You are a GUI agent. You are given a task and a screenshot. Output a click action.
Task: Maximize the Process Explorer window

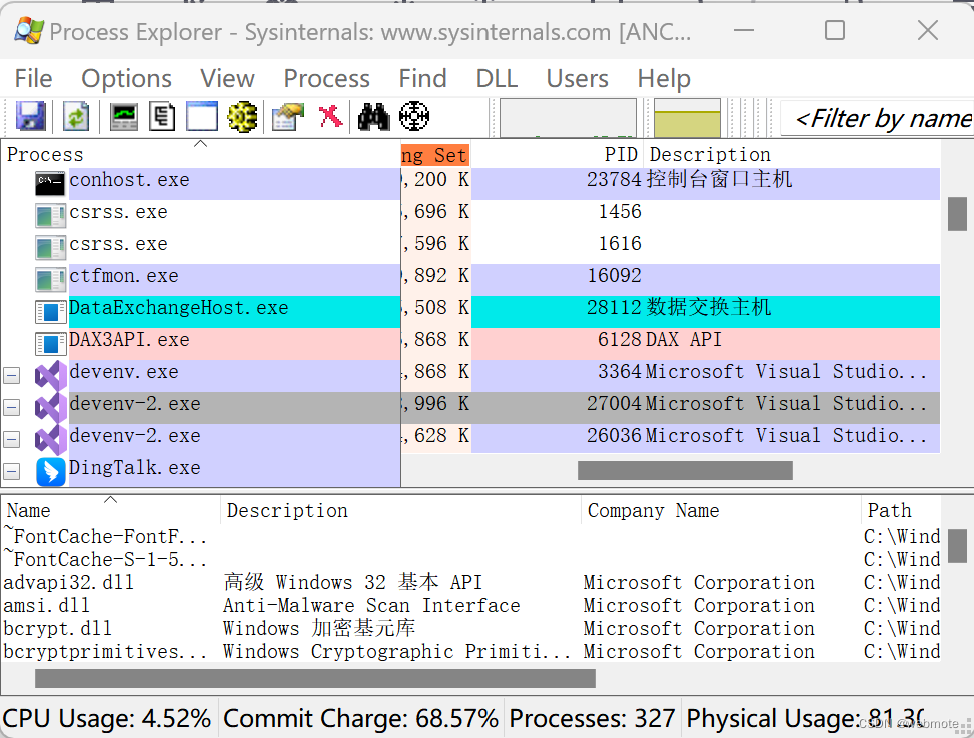[x=834, y=30]
